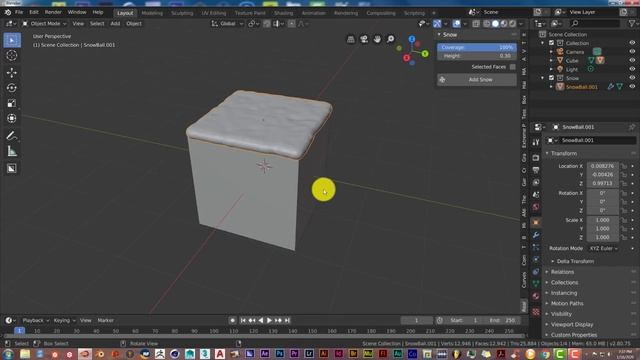The height and width of the screenshot is (360, 640).
Task: Select the Measure tool
Action: [12, 151]
